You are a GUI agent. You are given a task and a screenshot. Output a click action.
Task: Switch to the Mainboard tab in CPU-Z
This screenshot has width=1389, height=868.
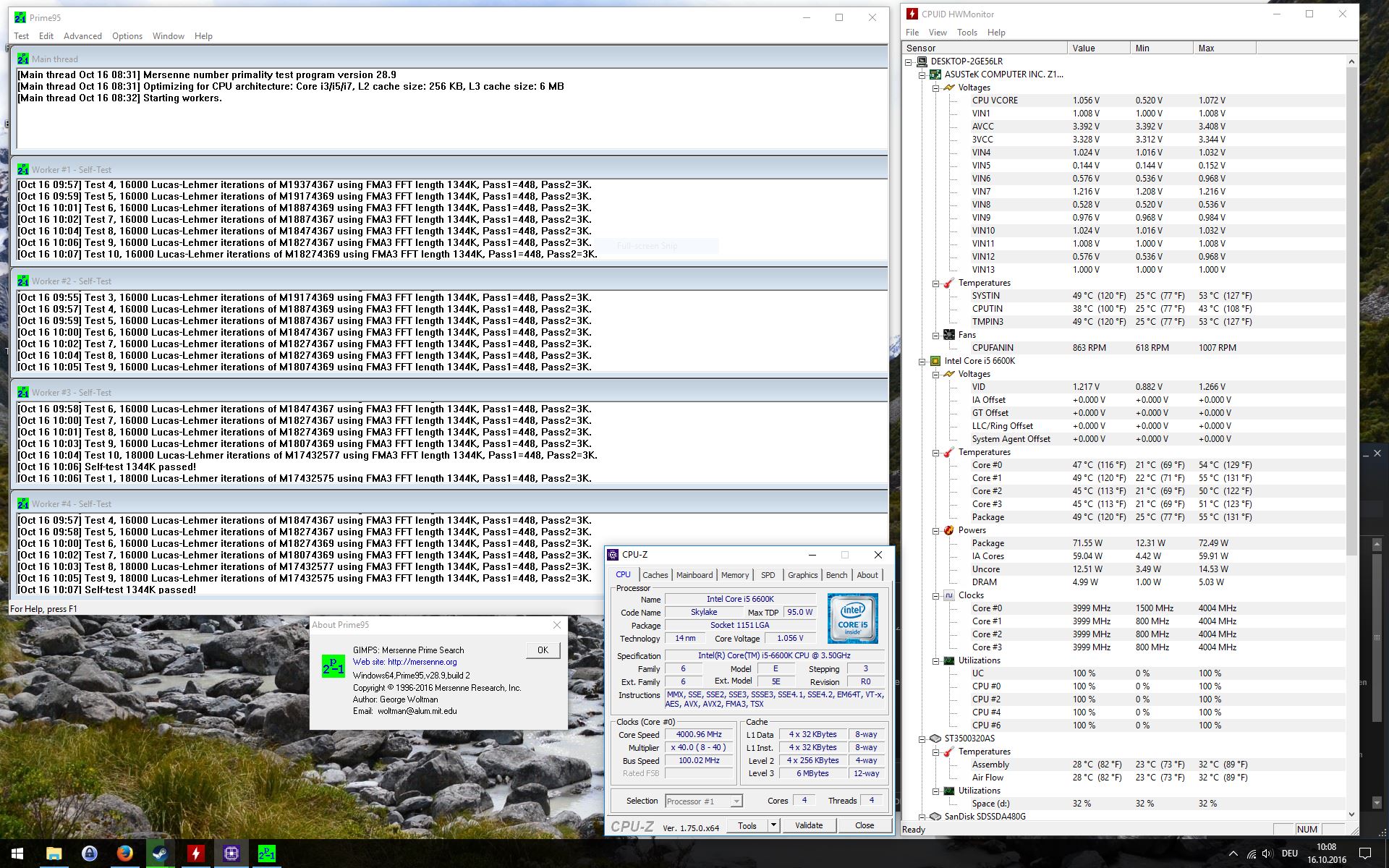694,575
